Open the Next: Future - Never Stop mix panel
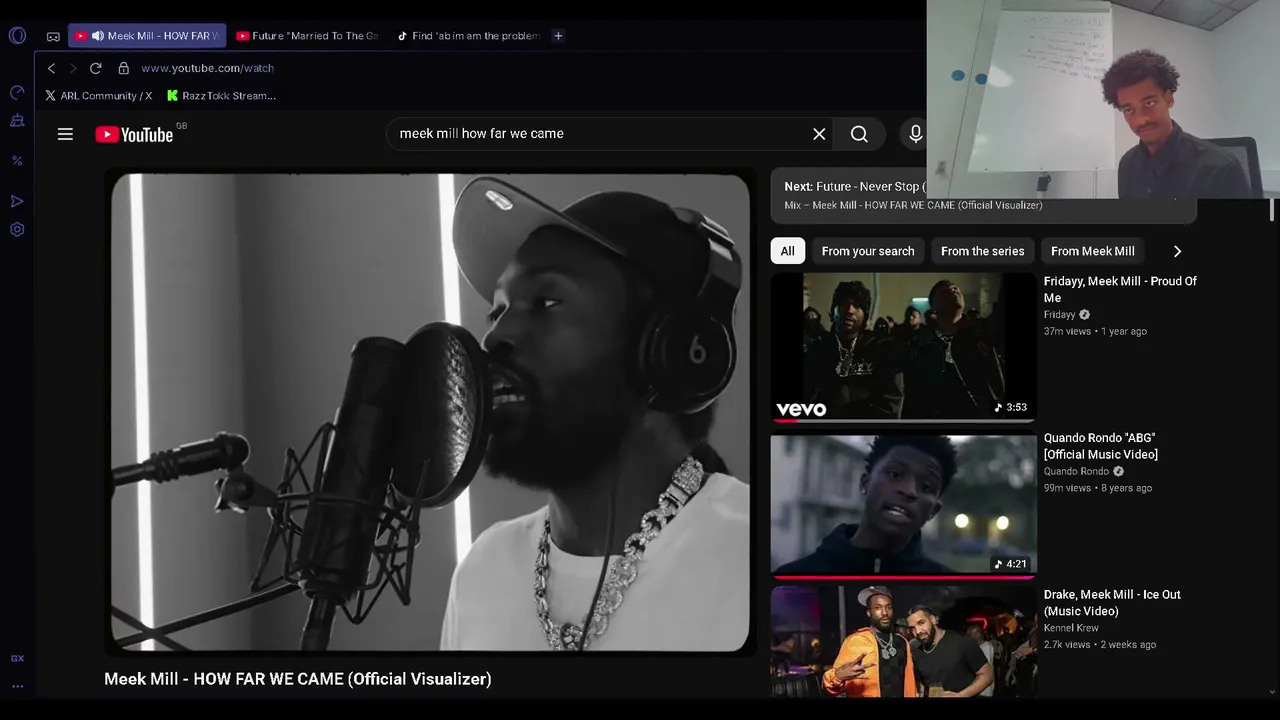Screen dimensions: 1280x720 pos(984,195)
